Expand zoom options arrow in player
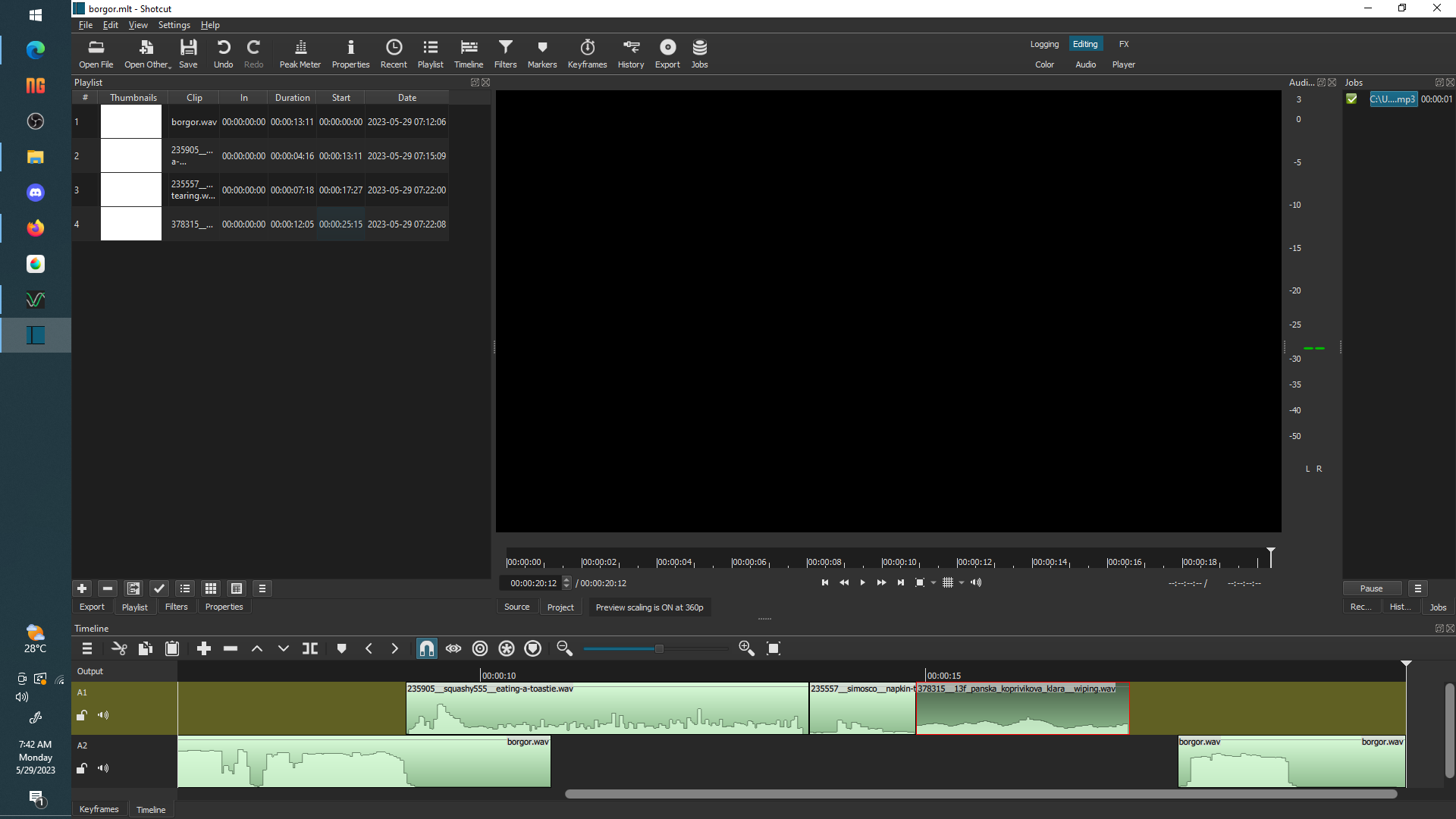Screen dimensions: 1456x819 [x=934, y=583]
